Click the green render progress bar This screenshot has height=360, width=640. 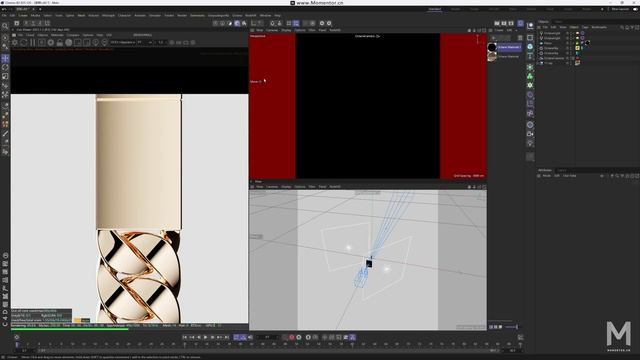[x=70, y=329]
